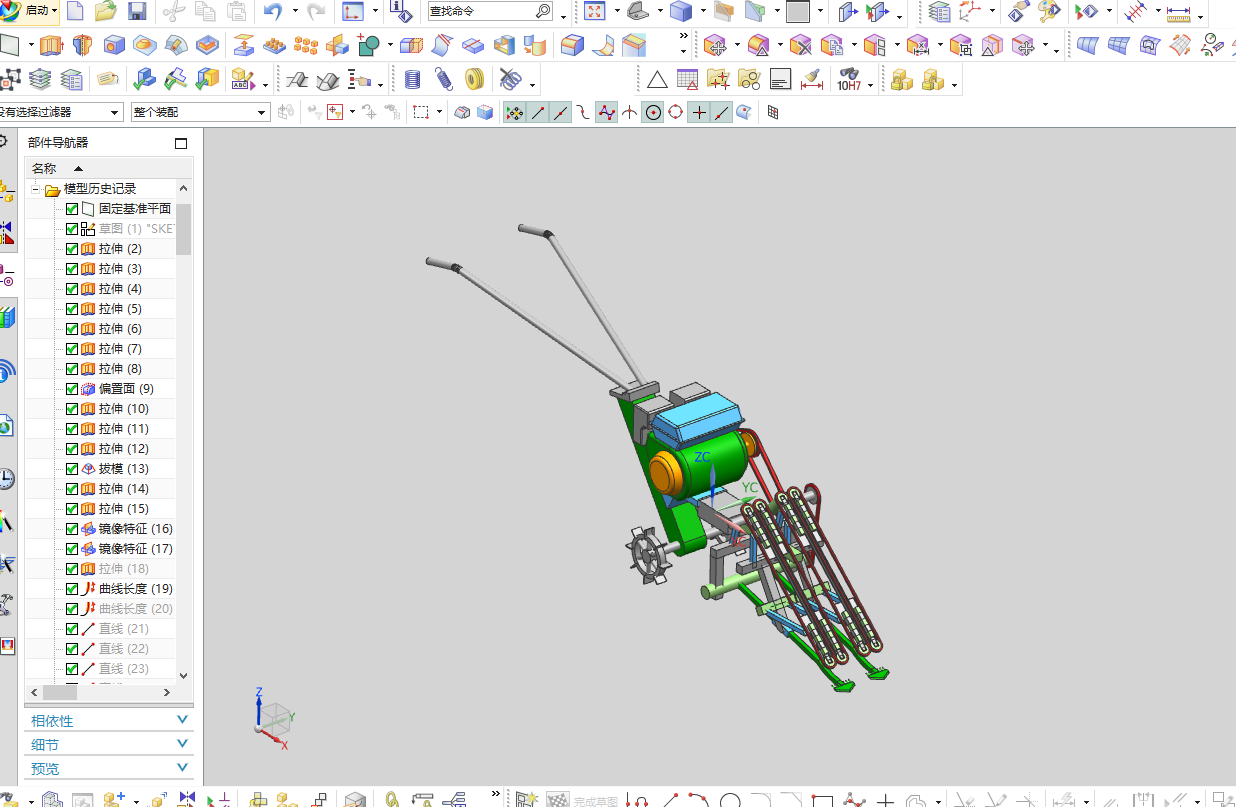
Task: Uncheck the 拉伸 (2) feature checkbox
Action: (x=72, y=249)
